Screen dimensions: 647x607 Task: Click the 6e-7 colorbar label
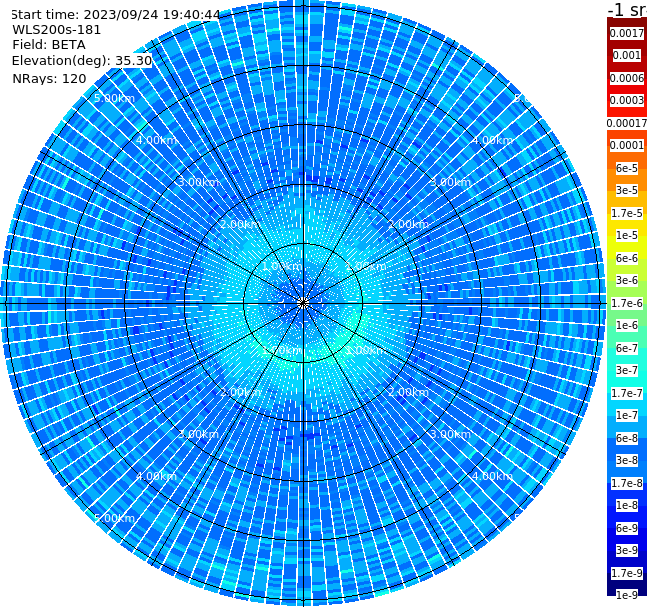click(x=627, y=348)
